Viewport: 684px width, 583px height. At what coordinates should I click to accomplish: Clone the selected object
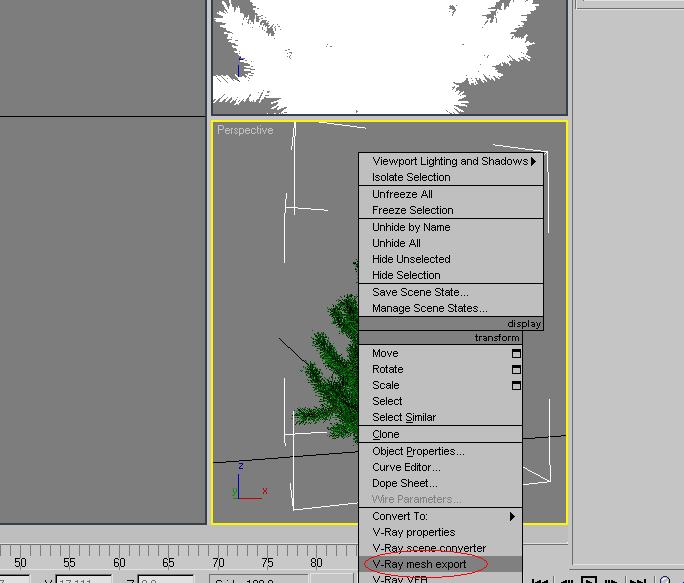pyautogui.click(x=386, y=434)
